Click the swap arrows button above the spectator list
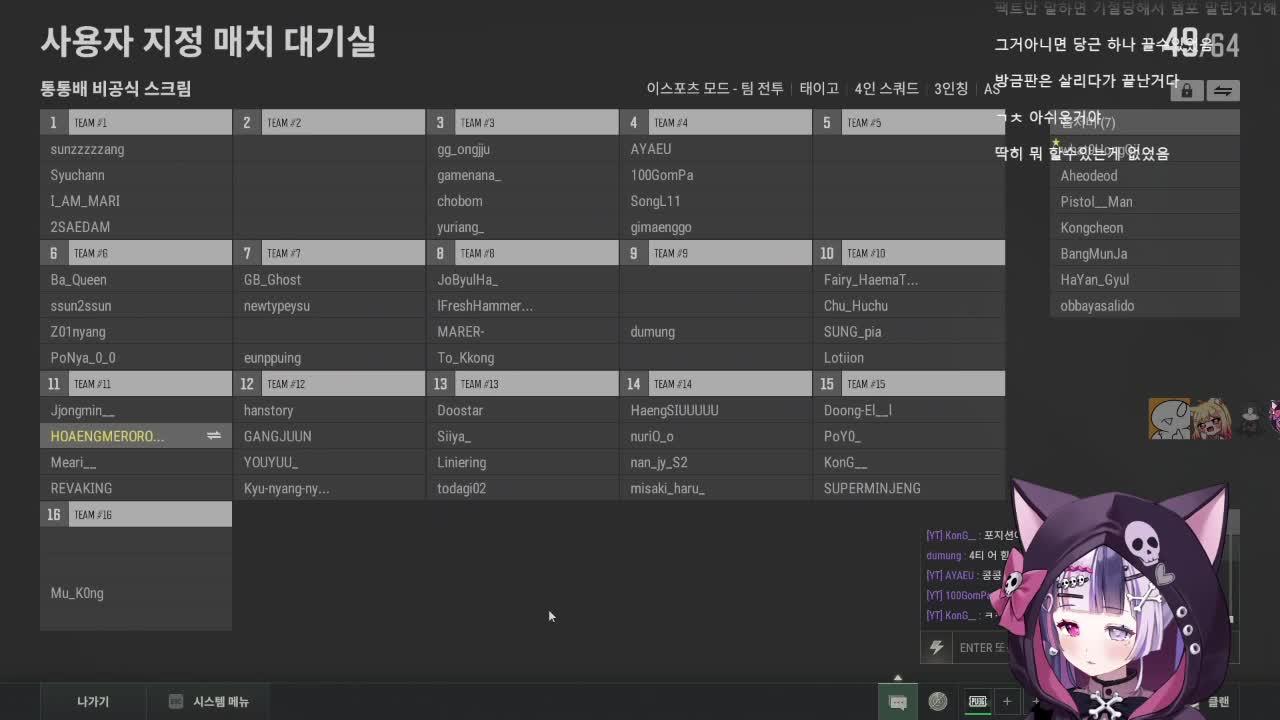 (1222, 91)
